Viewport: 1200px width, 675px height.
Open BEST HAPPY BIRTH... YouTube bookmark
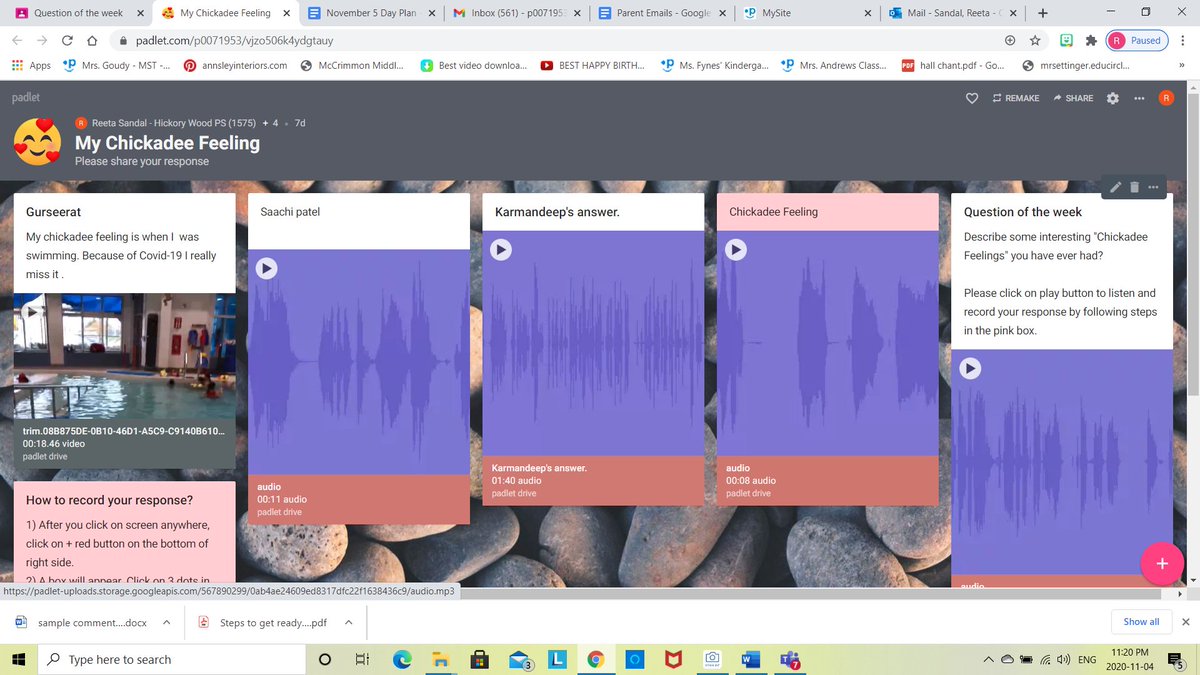[595, 65]
